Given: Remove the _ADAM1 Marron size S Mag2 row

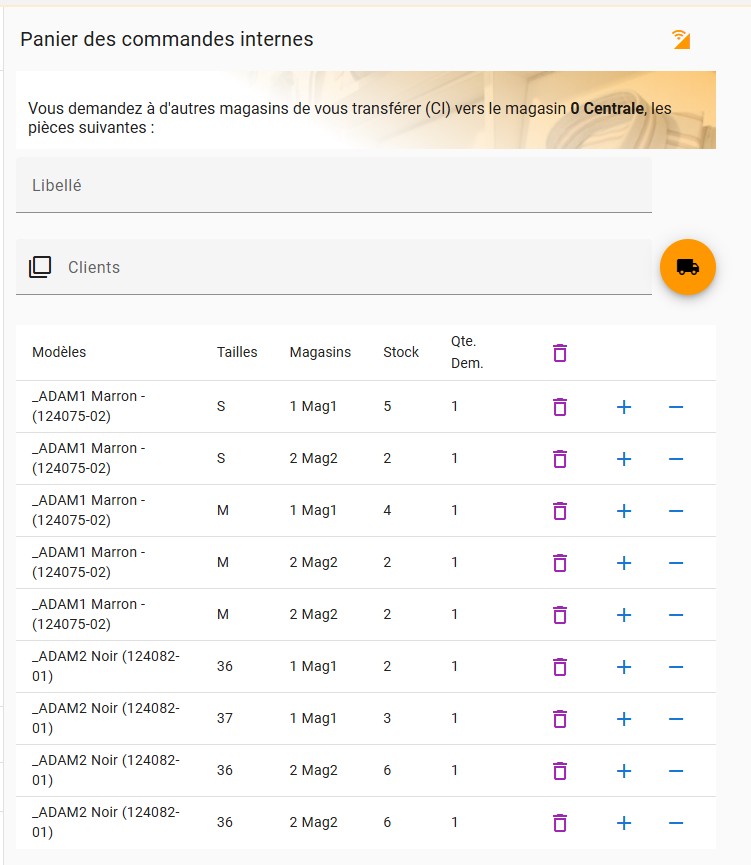Looking at the screenshot, I should pos(560,458).
